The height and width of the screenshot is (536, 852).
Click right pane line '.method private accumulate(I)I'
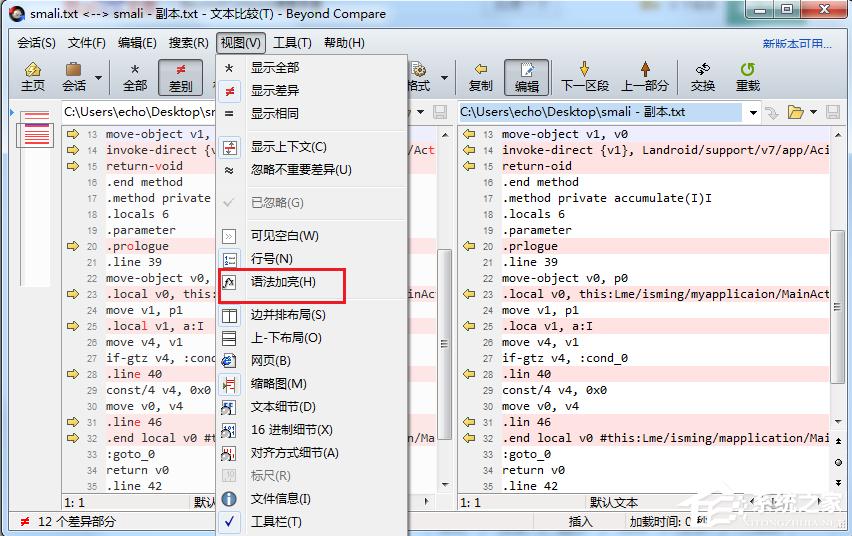click(x=606, y=198)
